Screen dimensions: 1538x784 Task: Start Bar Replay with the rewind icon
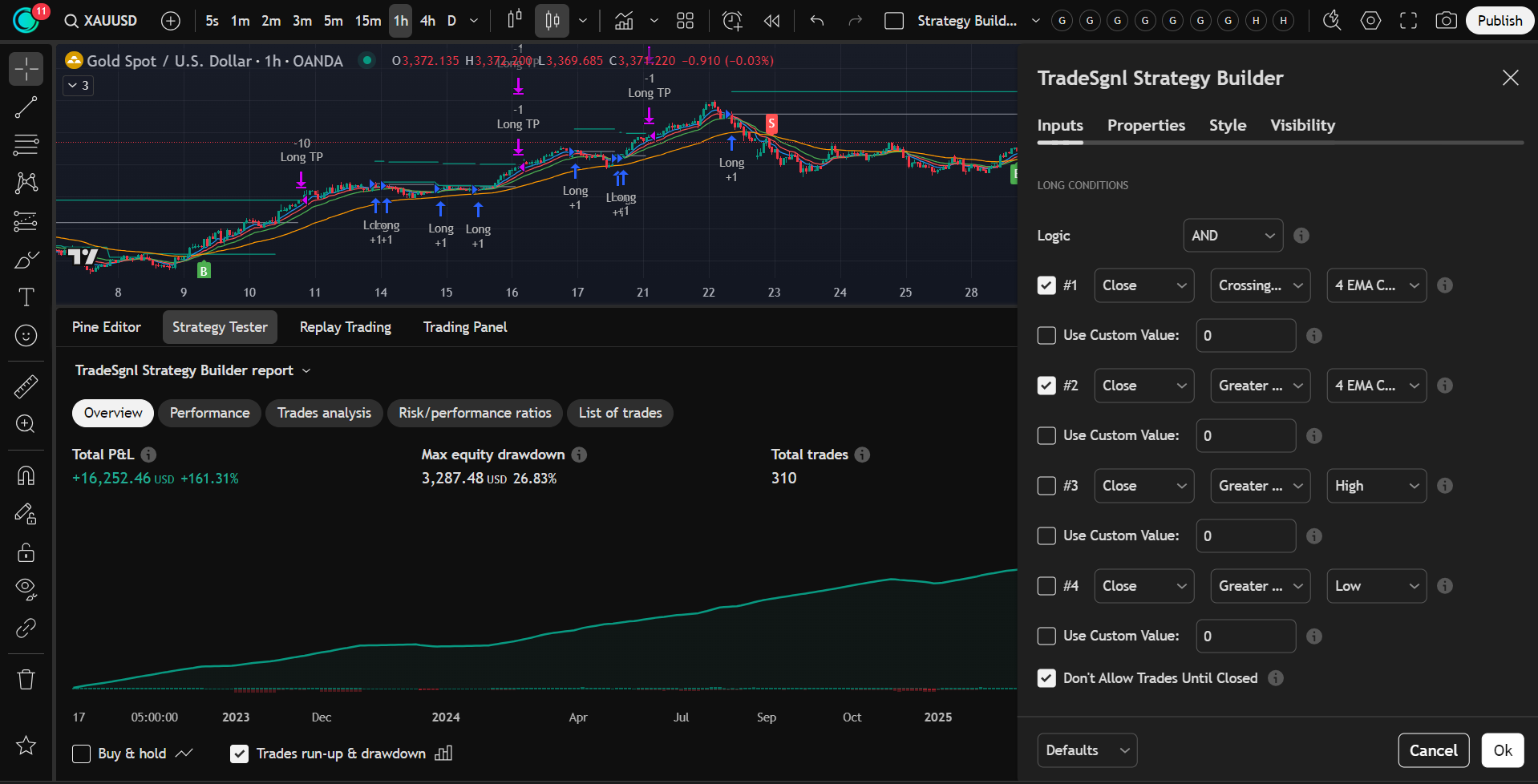[771, 21]
